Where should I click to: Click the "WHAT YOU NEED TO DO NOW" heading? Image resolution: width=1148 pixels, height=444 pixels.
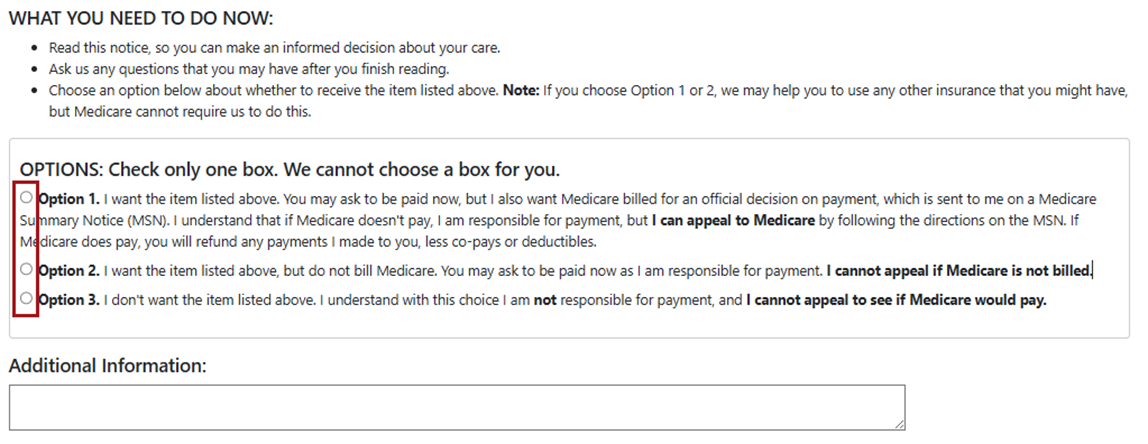click(140, 19)
